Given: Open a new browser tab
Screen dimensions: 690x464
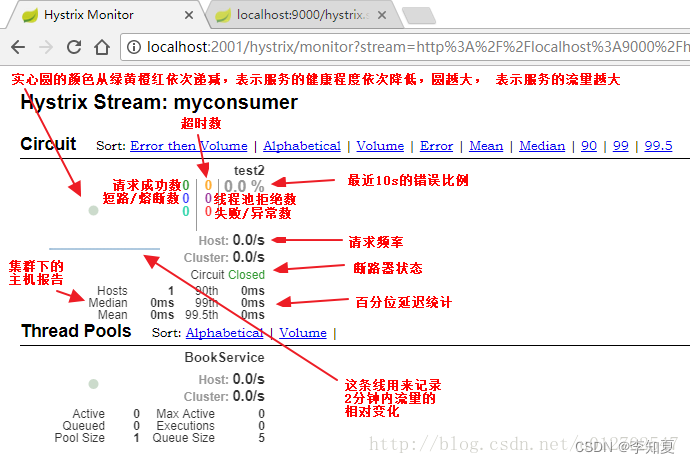Looking at the screenshot, I should coord(419,15).
